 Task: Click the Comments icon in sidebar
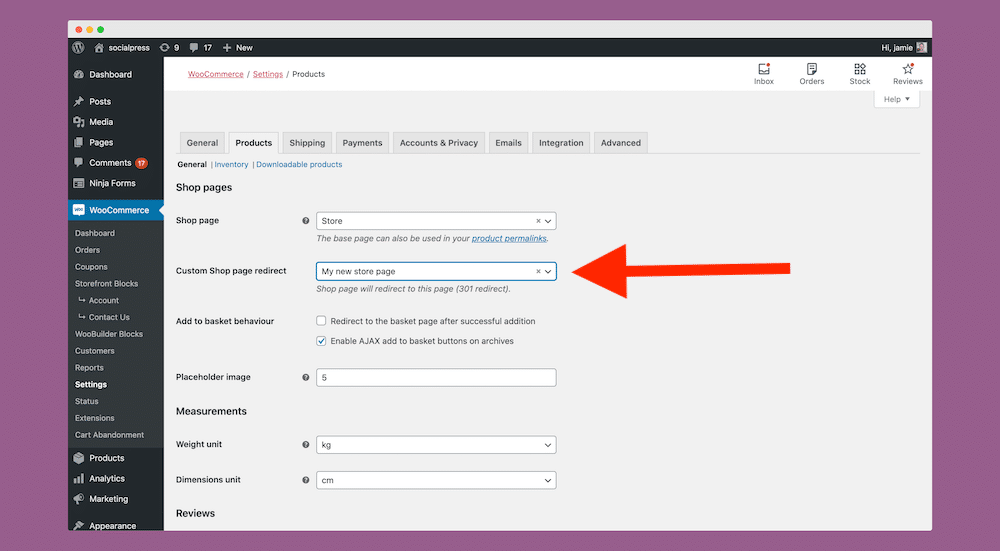point(78,163)
